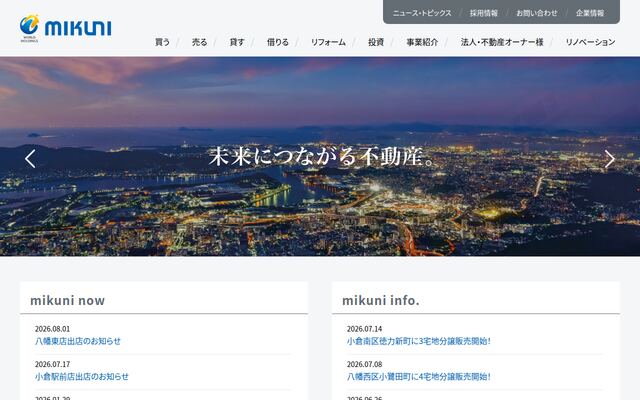Select 投資 in main navigation
The image size is (640, 400).
coord(376,42)
